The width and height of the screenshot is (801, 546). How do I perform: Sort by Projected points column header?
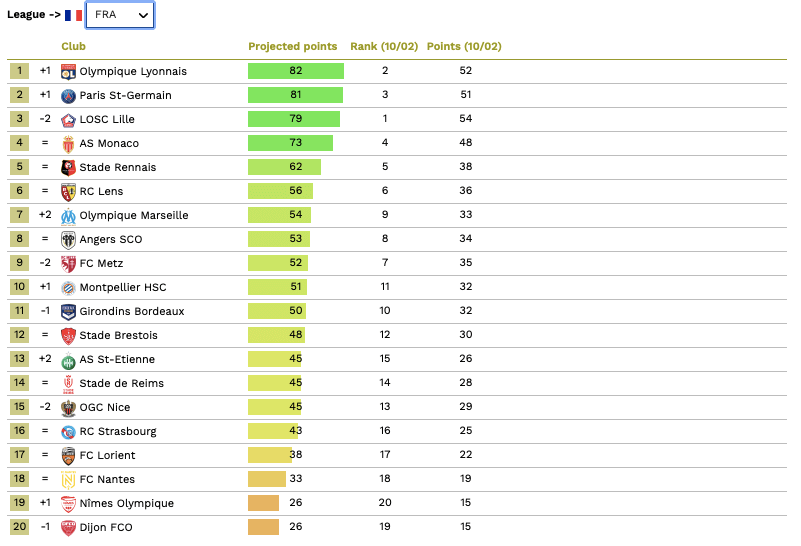coord(292,46)
